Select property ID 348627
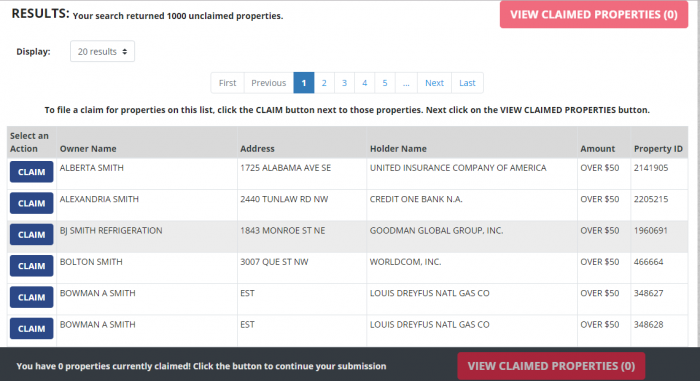This screenshot has height=381, width=700. tap(649, 293)
